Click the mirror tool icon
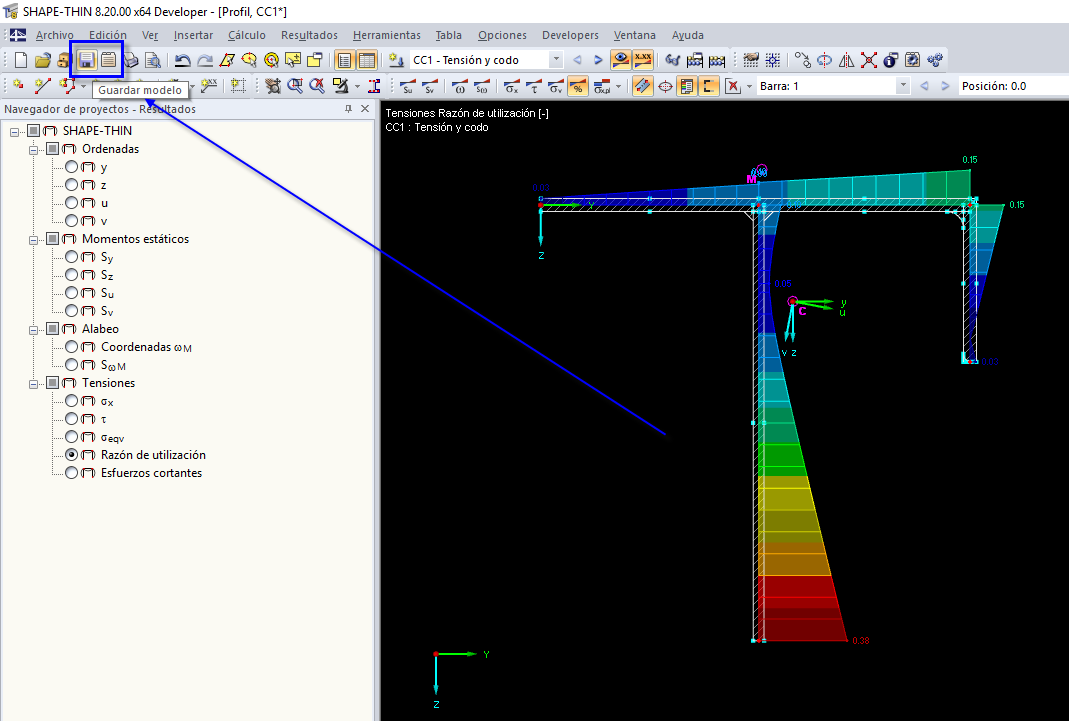This screenshot has height=721, width=1069. point(846,60)
